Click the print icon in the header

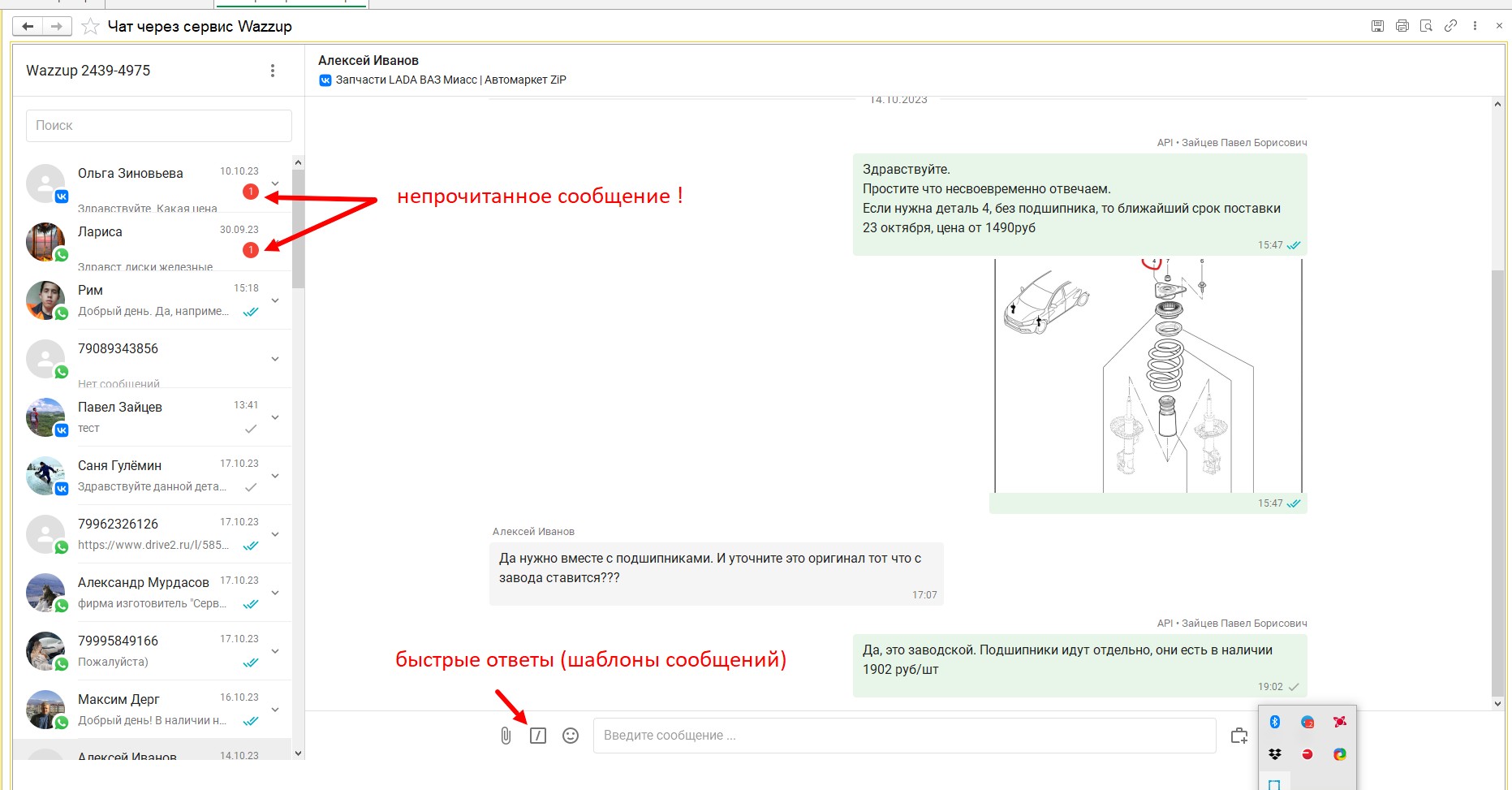pos(1402,26)
